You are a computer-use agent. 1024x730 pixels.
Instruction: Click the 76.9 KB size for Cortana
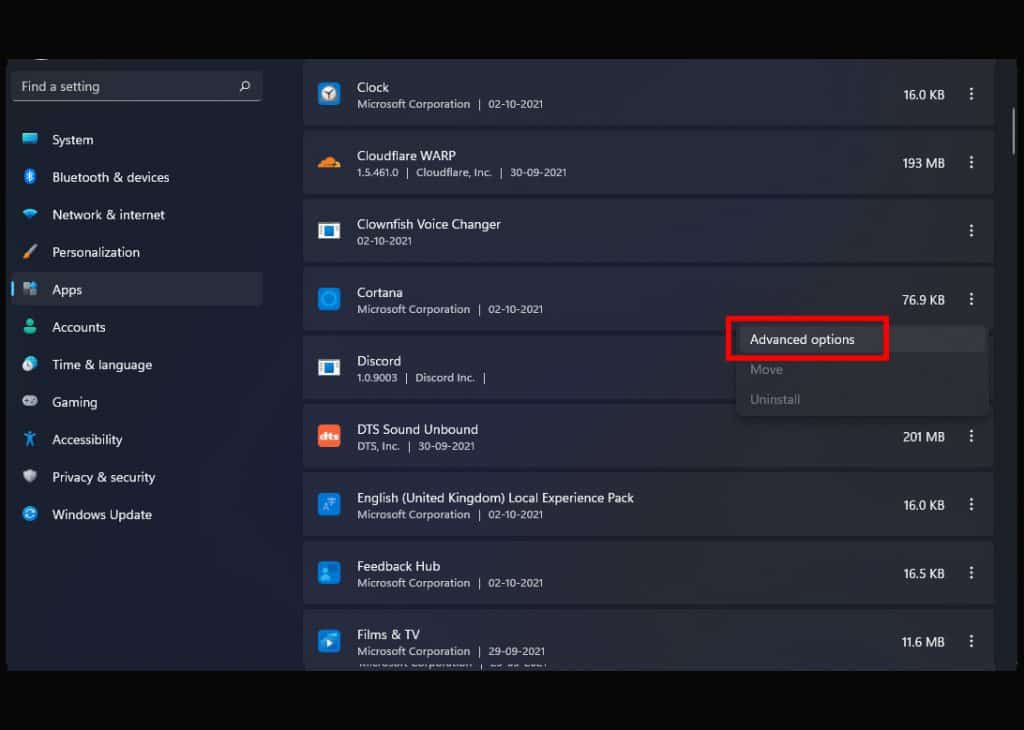tap(923, 300)
